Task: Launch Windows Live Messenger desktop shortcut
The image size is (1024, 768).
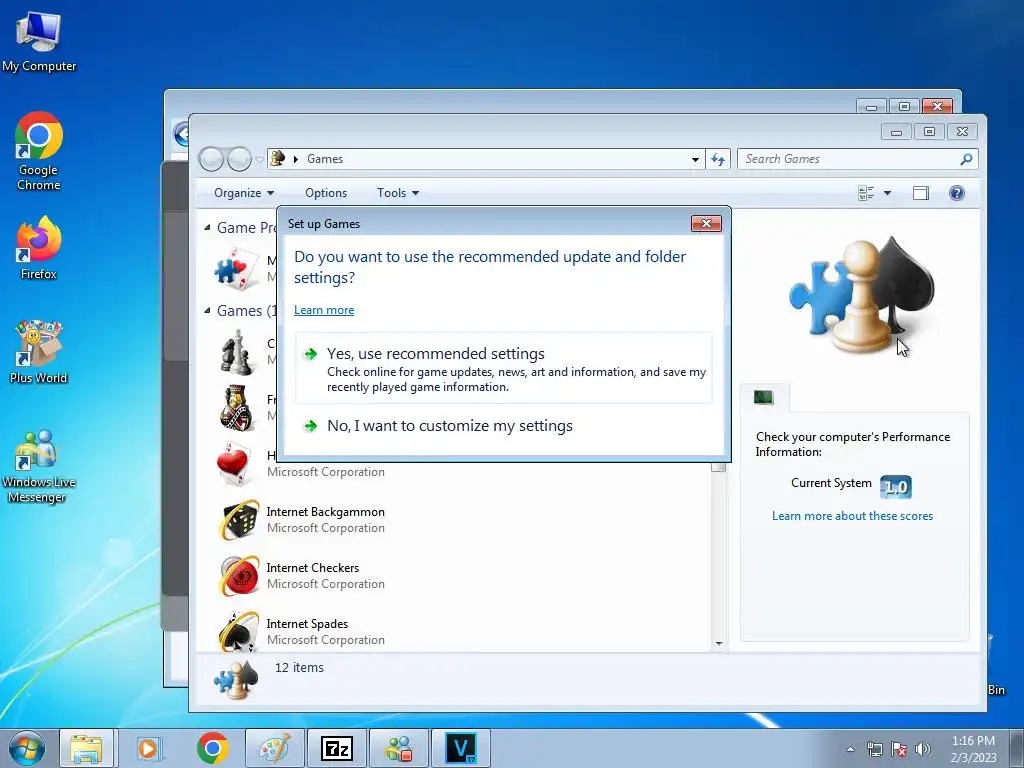Action: point(39,466)
